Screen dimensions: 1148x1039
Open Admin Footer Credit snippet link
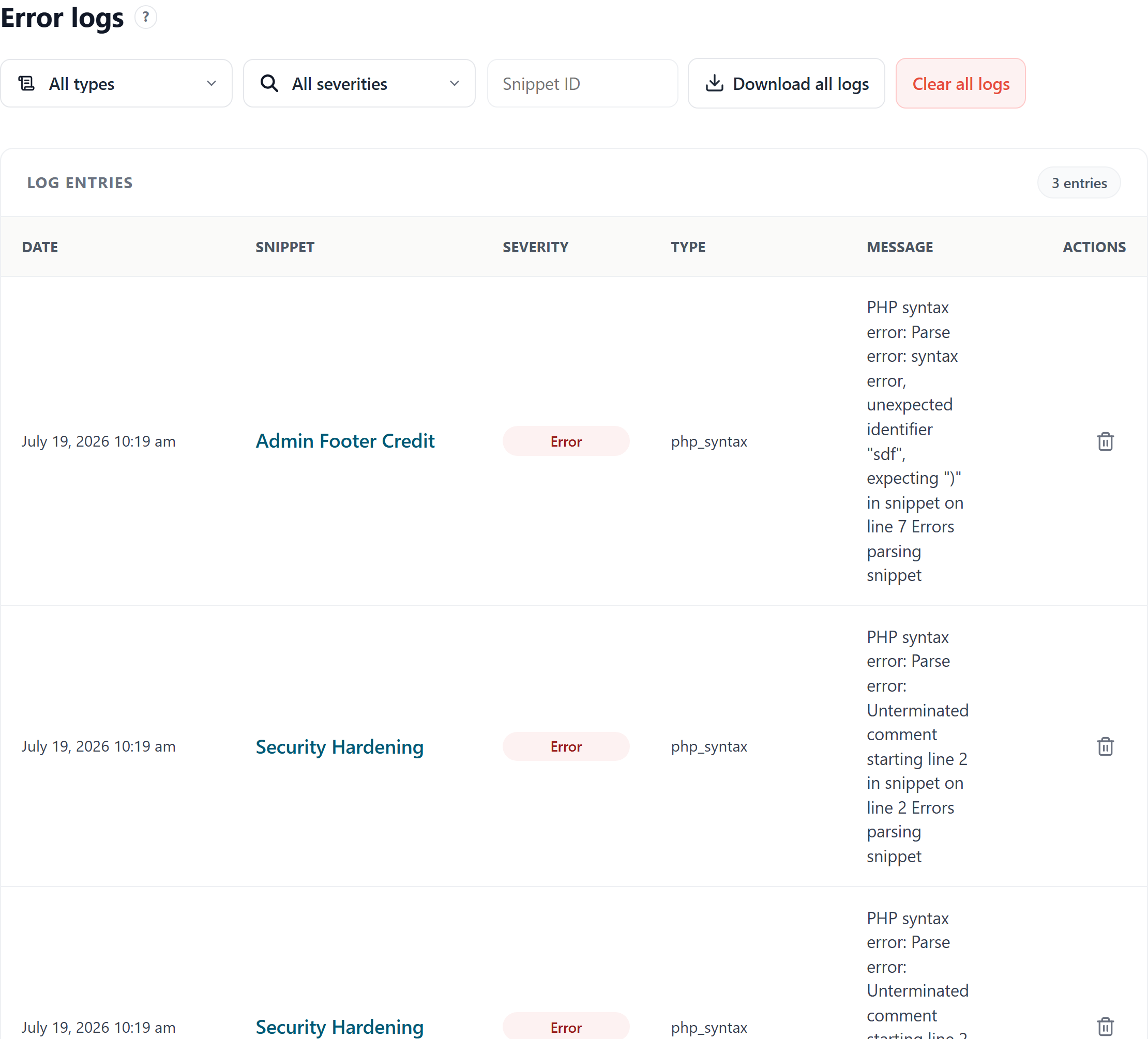click(345, 441)
